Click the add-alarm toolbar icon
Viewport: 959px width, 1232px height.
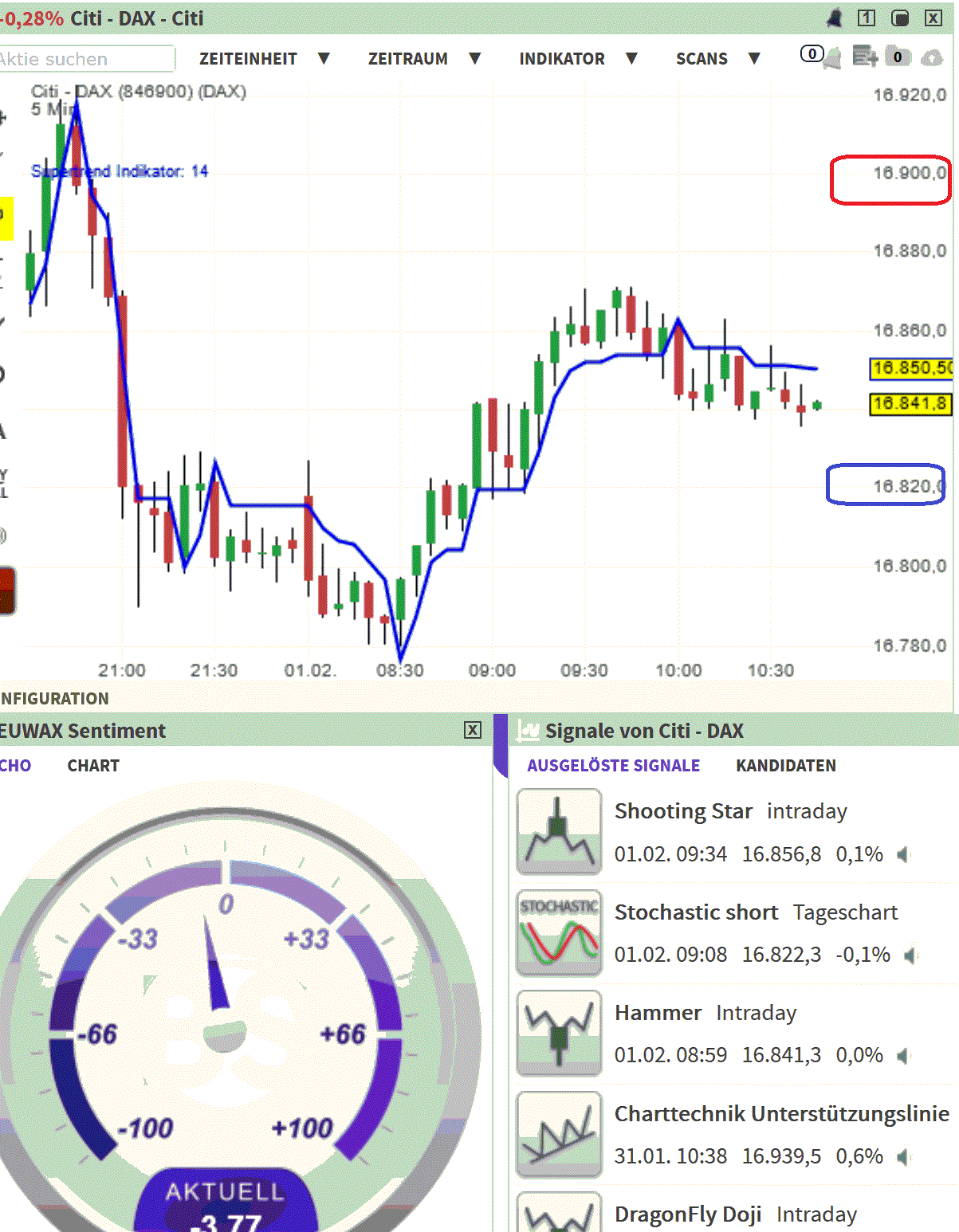865,56
